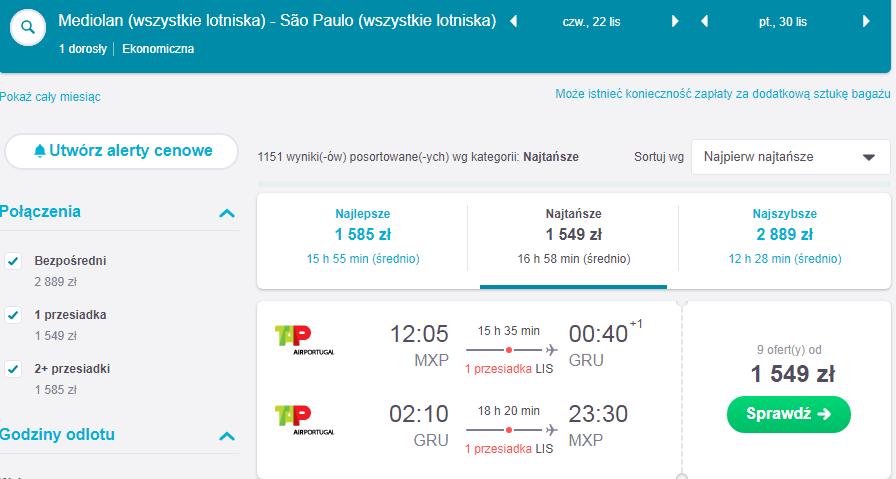896x479 pixels.
Task: Uncheck the 1 przesiadka filter checkbox
Action: (x=13, y=315)
